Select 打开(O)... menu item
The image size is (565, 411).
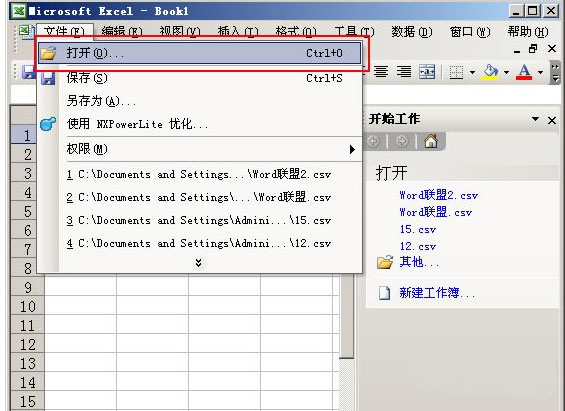tap(200, 53)
